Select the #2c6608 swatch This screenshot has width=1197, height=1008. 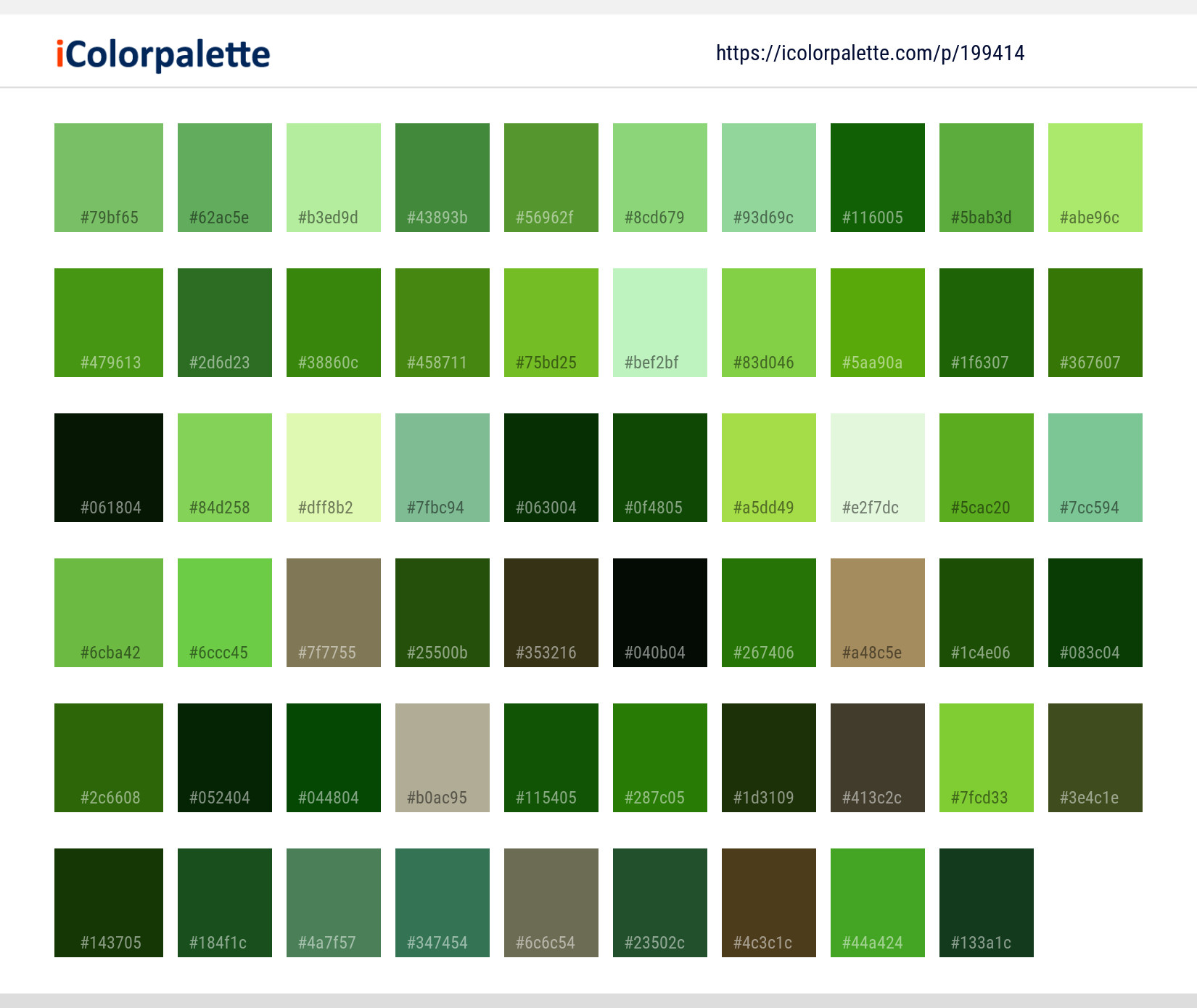coord(109,758)
